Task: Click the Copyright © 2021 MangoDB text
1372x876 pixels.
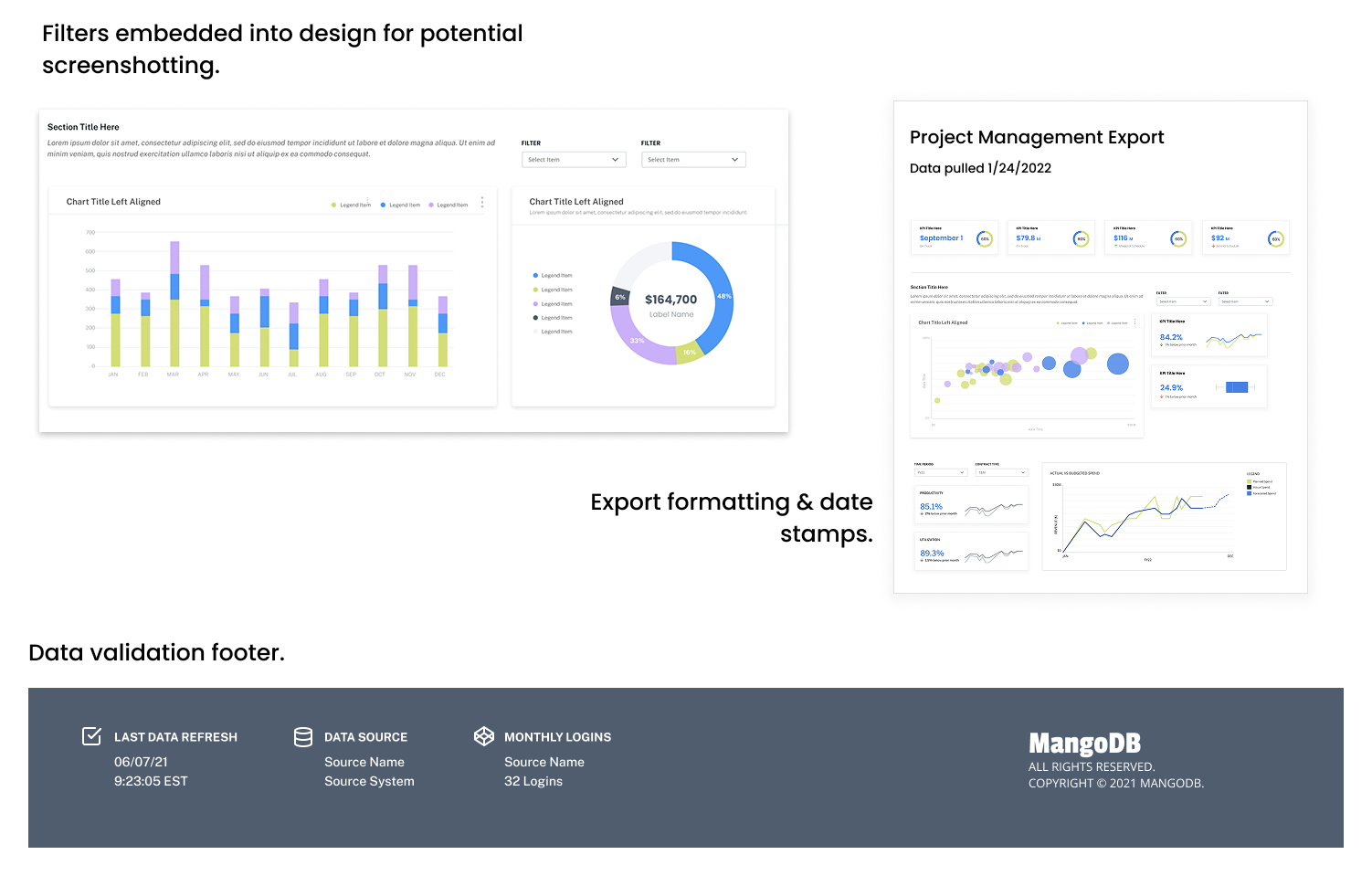Action: (1116, 783)
